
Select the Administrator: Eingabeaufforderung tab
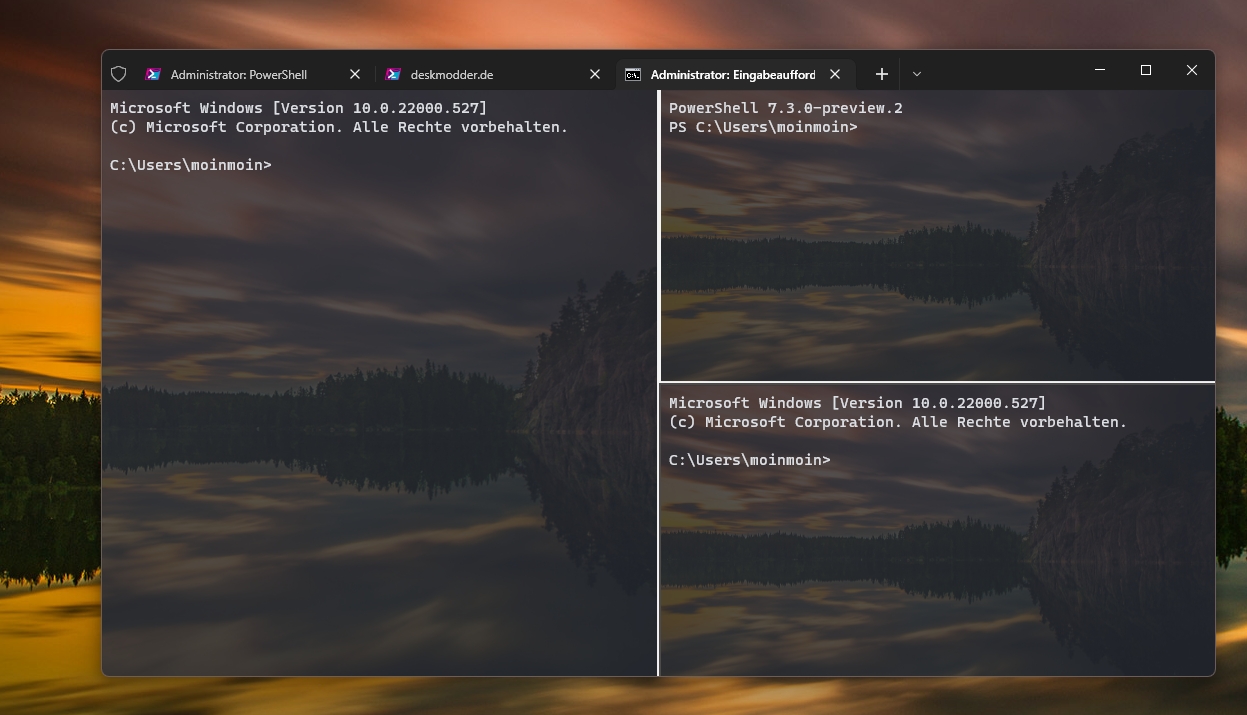(x=732, y=74)
